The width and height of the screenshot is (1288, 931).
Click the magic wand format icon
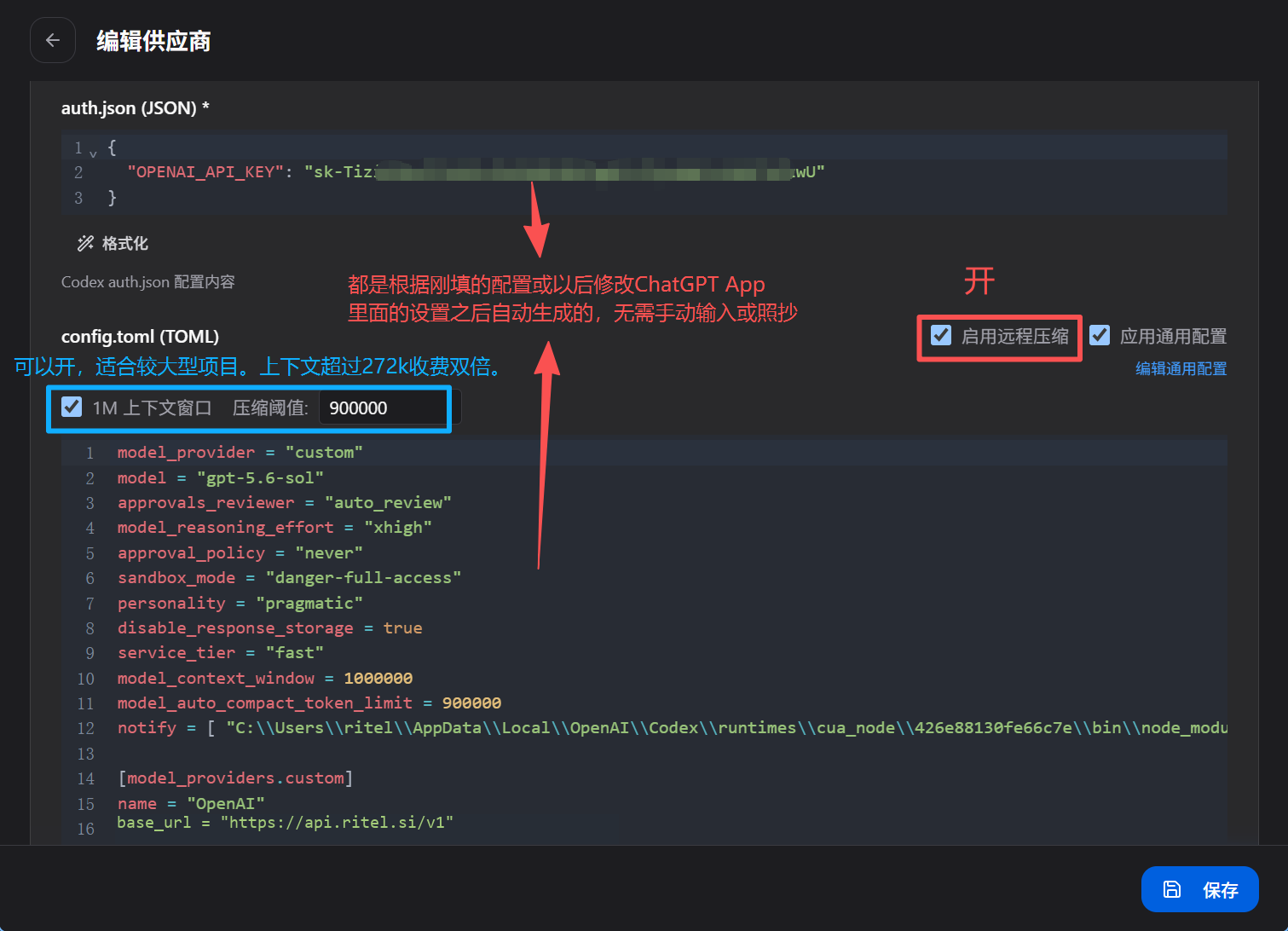85,244
